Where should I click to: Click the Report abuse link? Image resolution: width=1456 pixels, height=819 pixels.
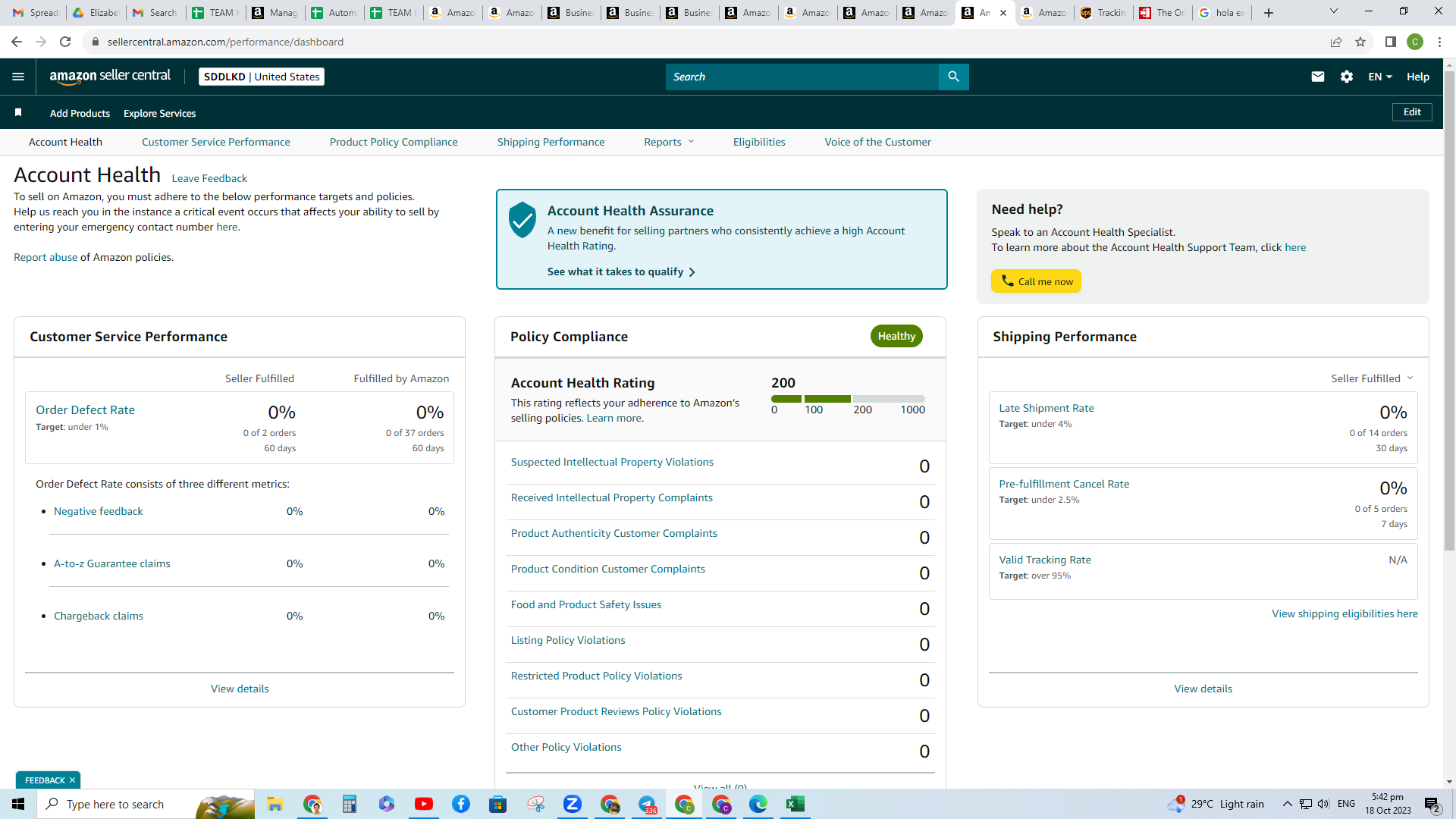pyautogui.click(x=45, y=257)
